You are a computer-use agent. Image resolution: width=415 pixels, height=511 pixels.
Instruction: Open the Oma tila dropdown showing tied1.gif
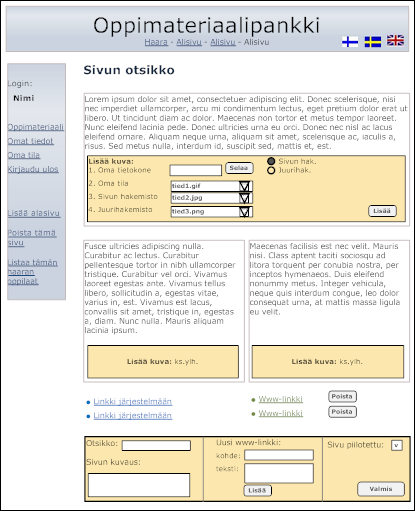coord(212,186)
